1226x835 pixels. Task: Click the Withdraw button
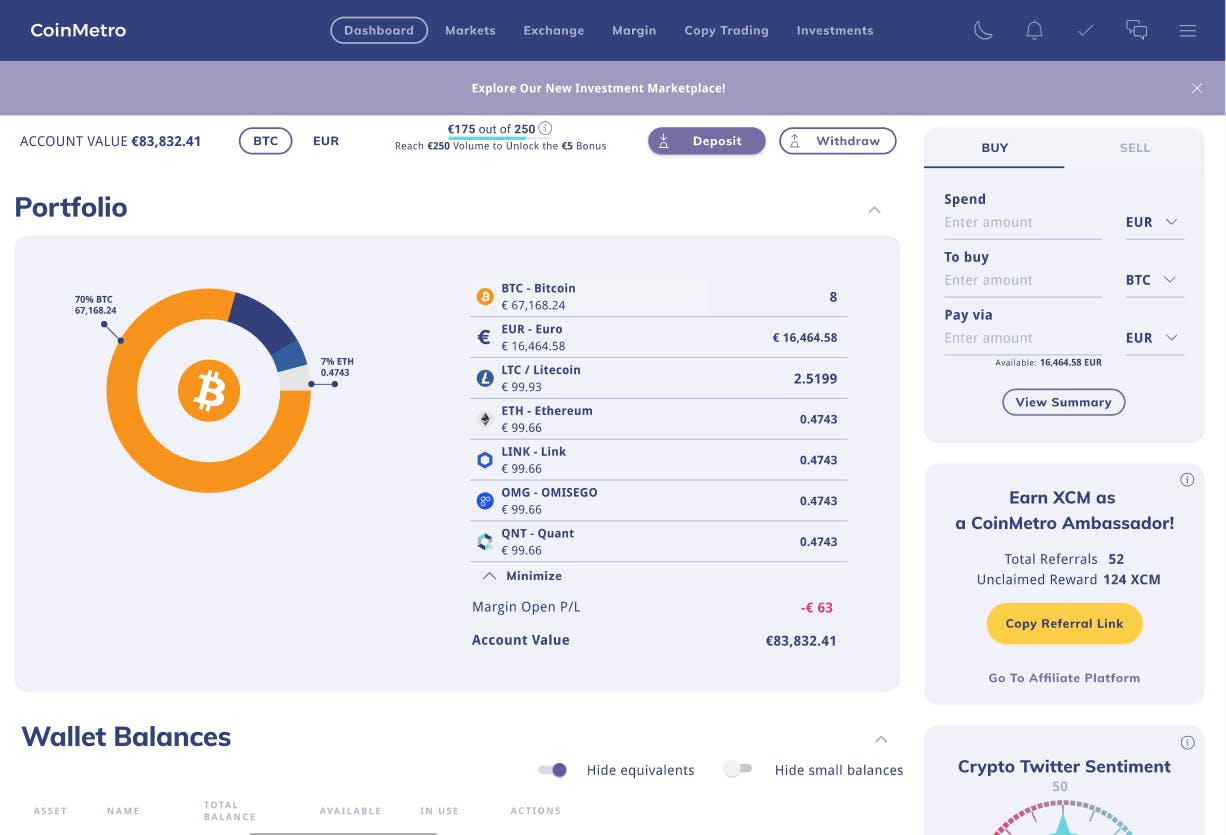837,141
